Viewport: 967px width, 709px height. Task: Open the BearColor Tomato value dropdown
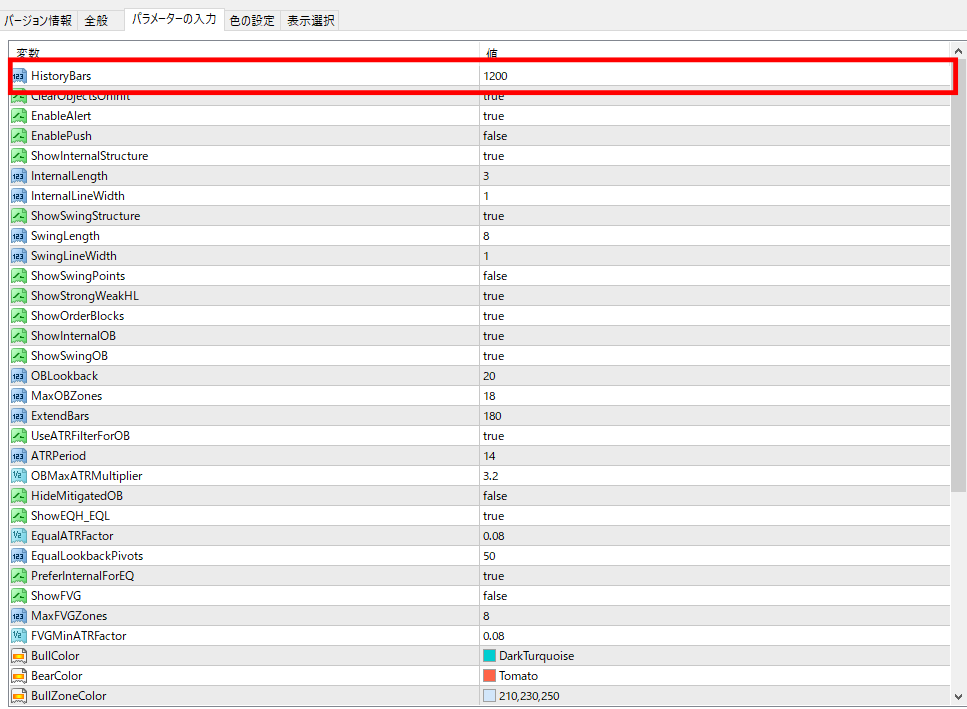pos(518,676)
